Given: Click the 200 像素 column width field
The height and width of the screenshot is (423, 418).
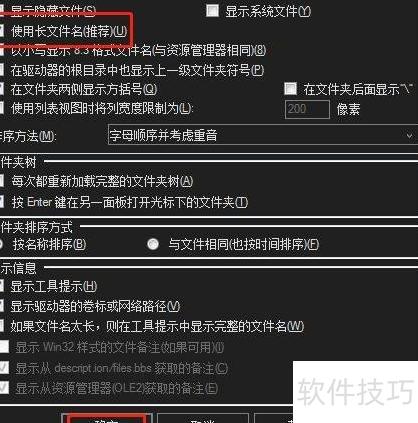Looking at the screenshot, I should pos(307,109).
